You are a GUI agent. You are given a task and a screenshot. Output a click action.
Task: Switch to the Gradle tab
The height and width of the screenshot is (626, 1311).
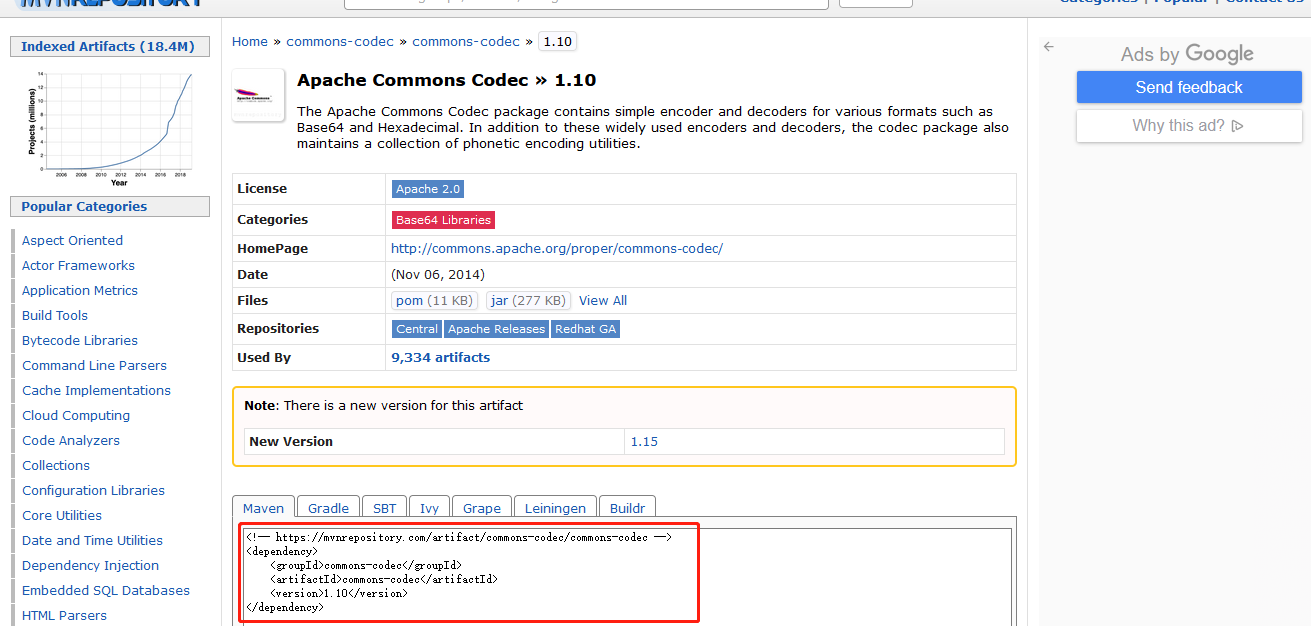coord(328,508)
